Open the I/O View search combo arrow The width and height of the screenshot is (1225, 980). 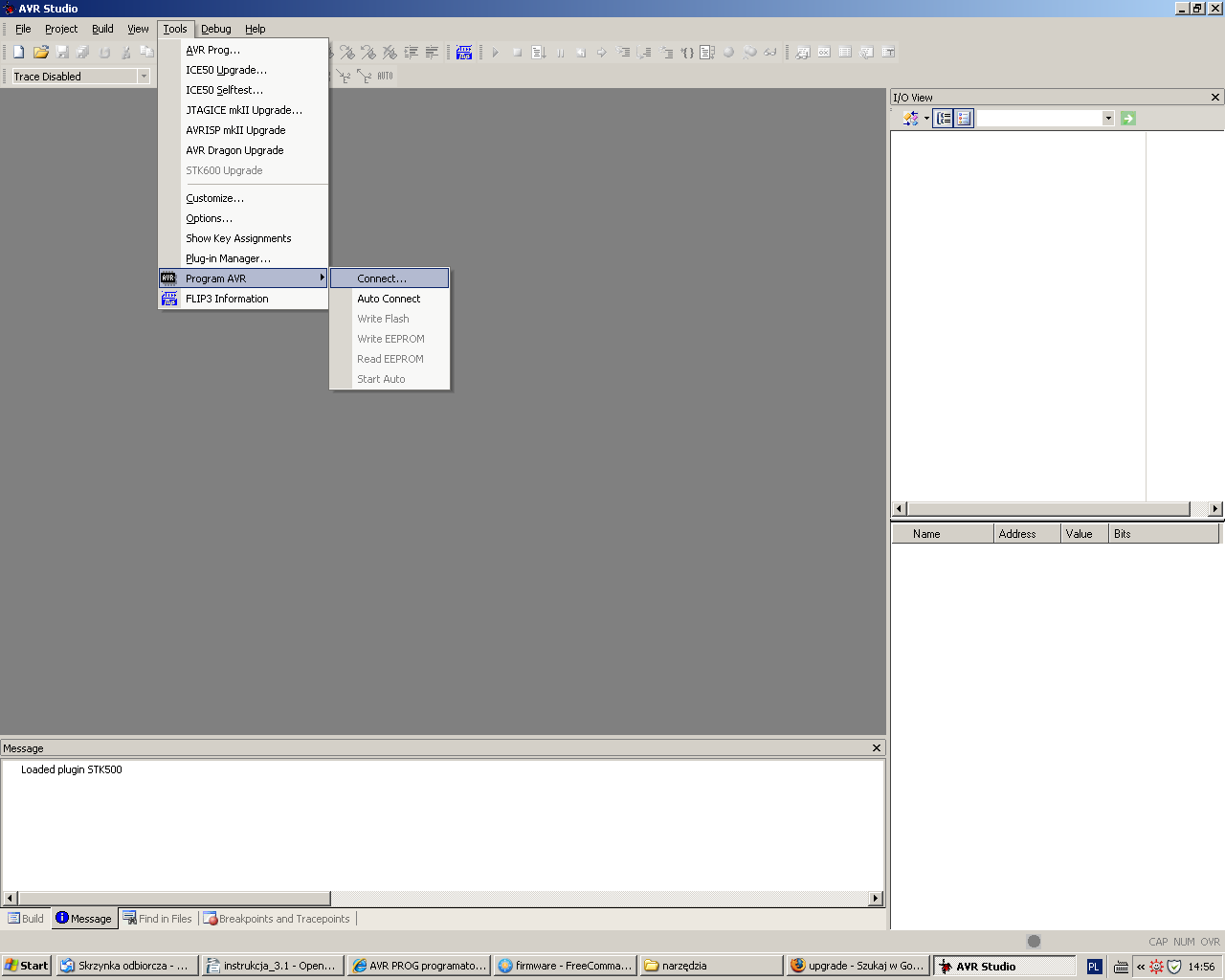[x=1108, y=119]
